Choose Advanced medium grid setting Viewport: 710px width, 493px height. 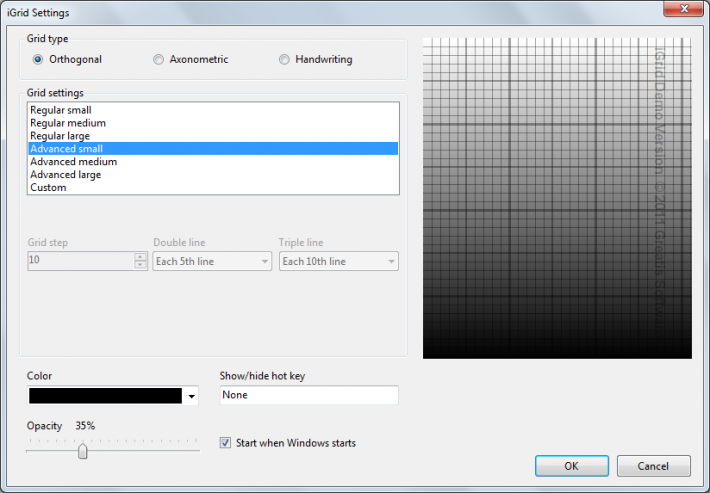[213, 162]
